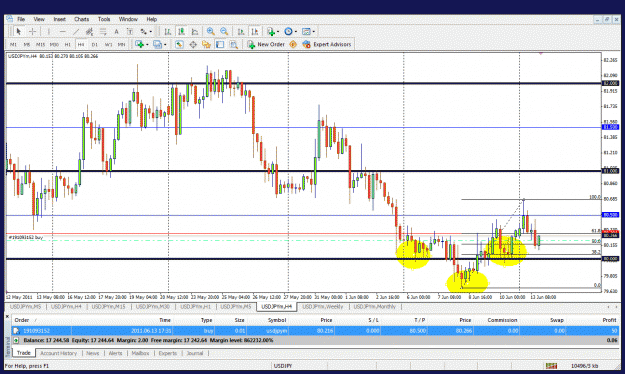This screenshot has height=374, width=625.
Task: Select the Cursor arrow tool
Action: tap(19, 31)
